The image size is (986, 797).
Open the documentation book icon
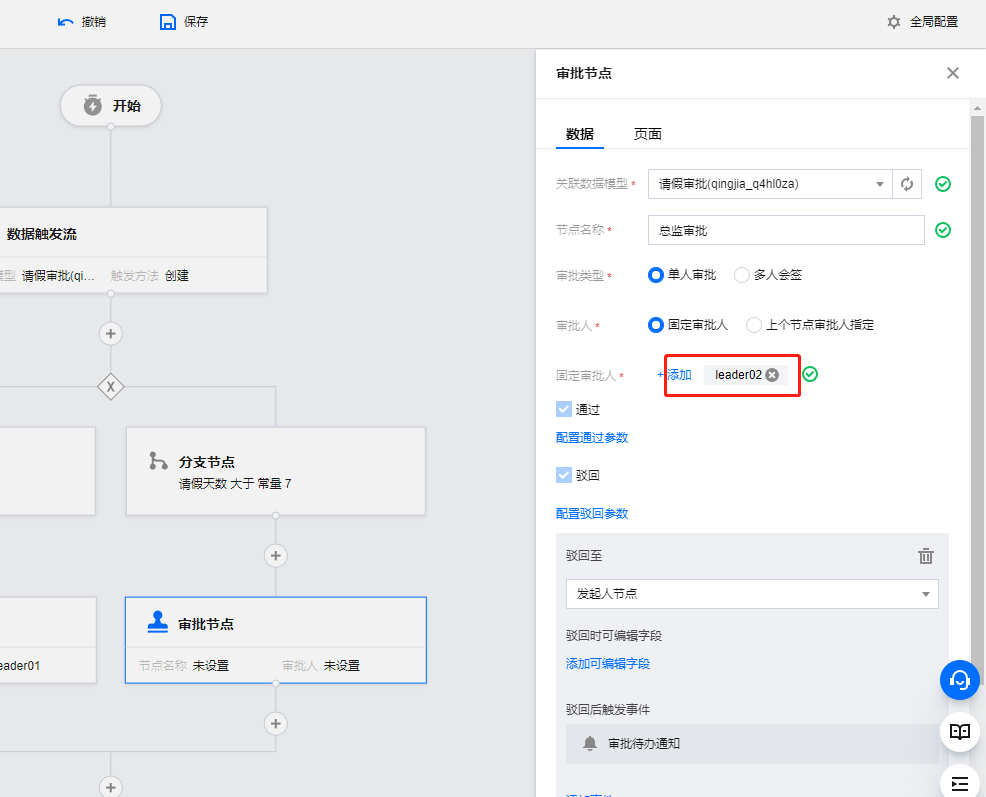(x=960, y=732)
